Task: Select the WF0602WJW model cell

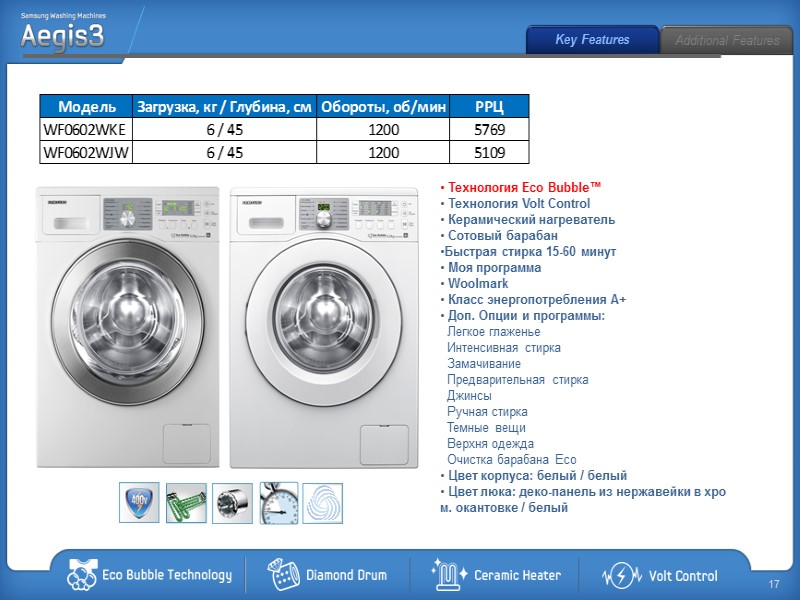Action: 86,153
